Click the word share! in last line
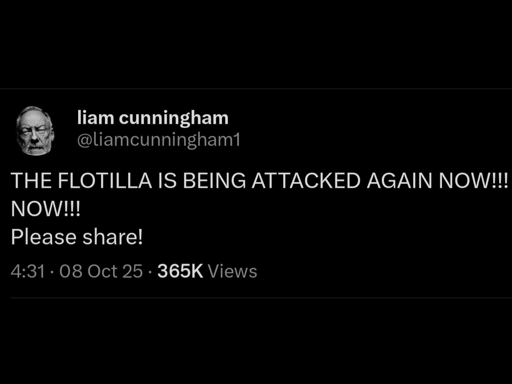This screenshot has width=512, height=384. pos(113,237)
